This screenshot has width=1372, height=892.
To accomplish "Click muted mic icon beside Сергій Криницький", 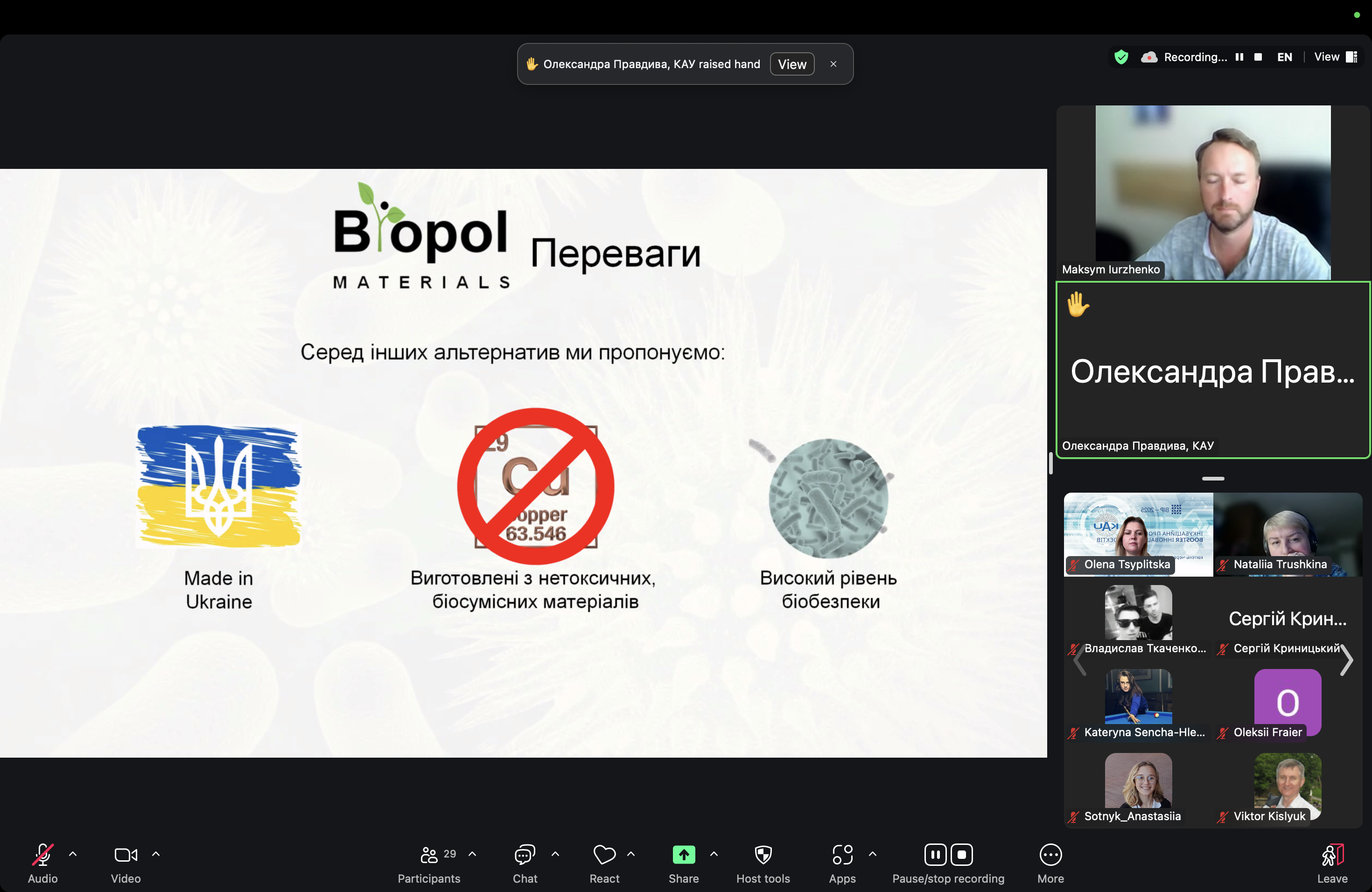I will pyautogui.click(x=1223, y=649).
